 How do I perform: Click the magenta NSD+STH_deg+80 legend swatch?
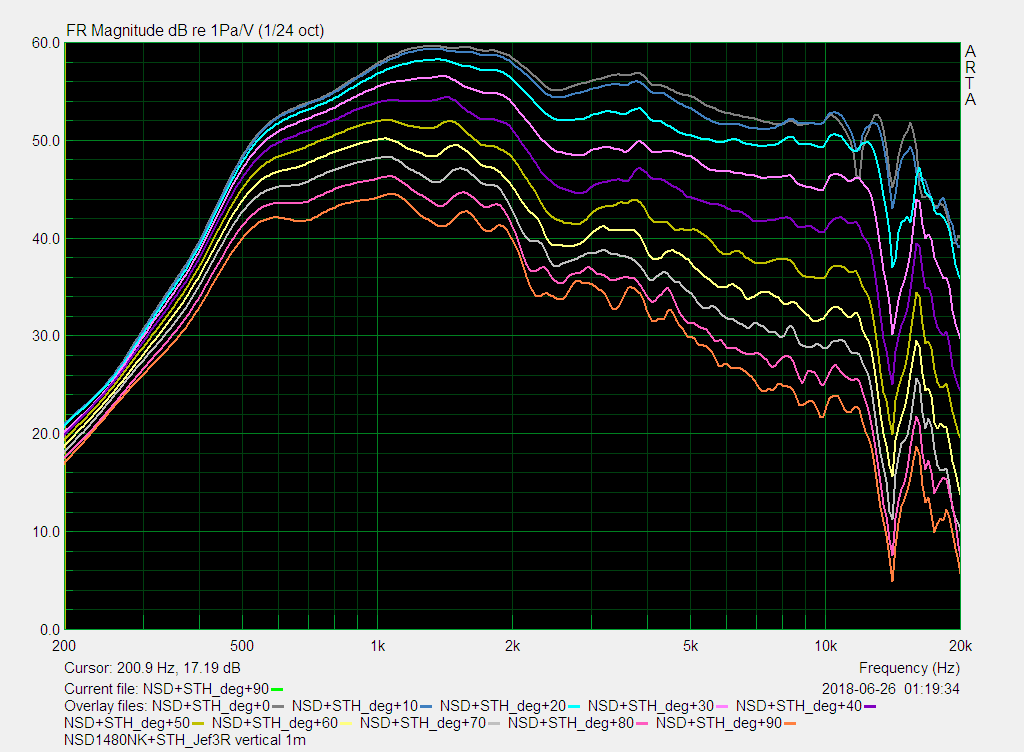[x=643, y=723]
